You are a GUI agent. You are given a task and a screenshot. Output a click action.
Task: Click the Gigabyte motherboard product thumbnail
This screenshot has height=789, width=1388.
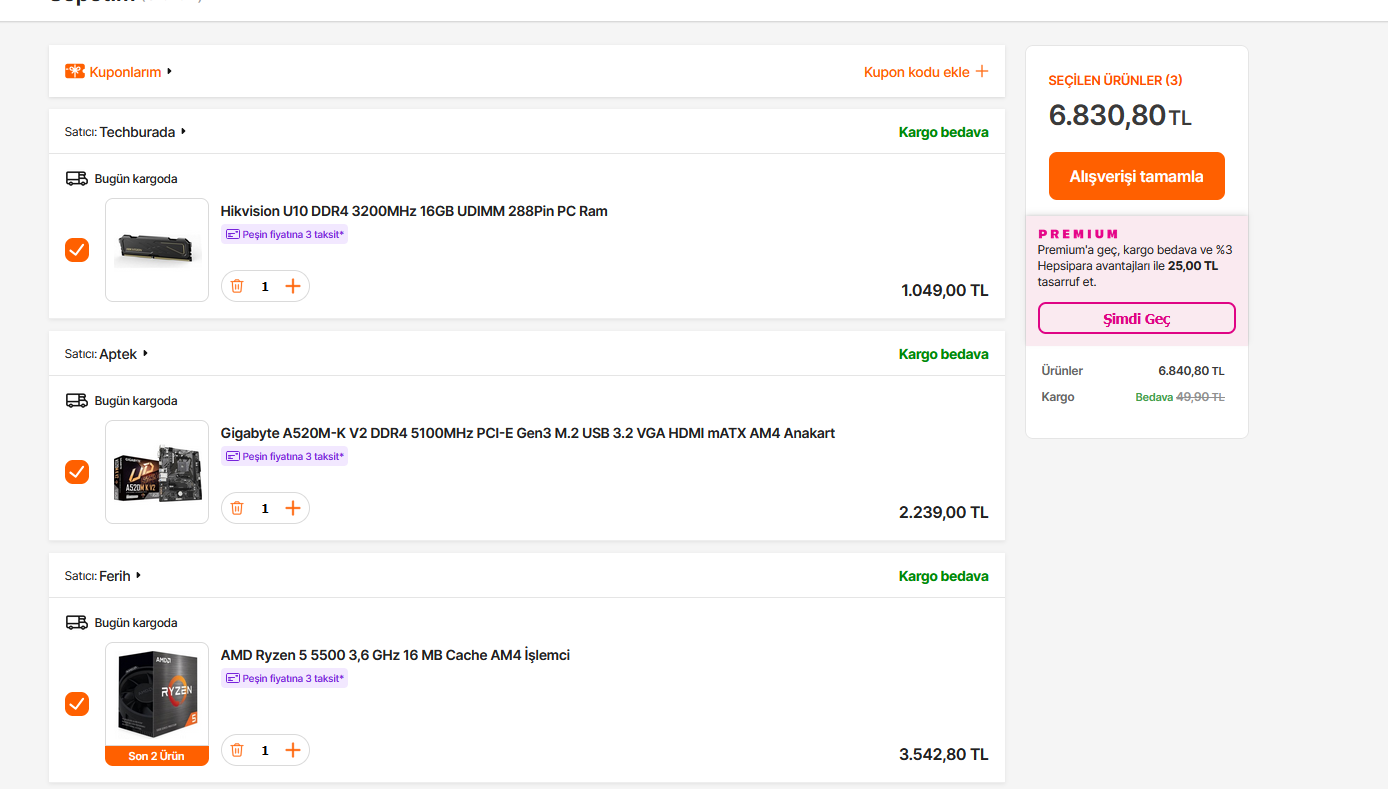tap(157, 472)
